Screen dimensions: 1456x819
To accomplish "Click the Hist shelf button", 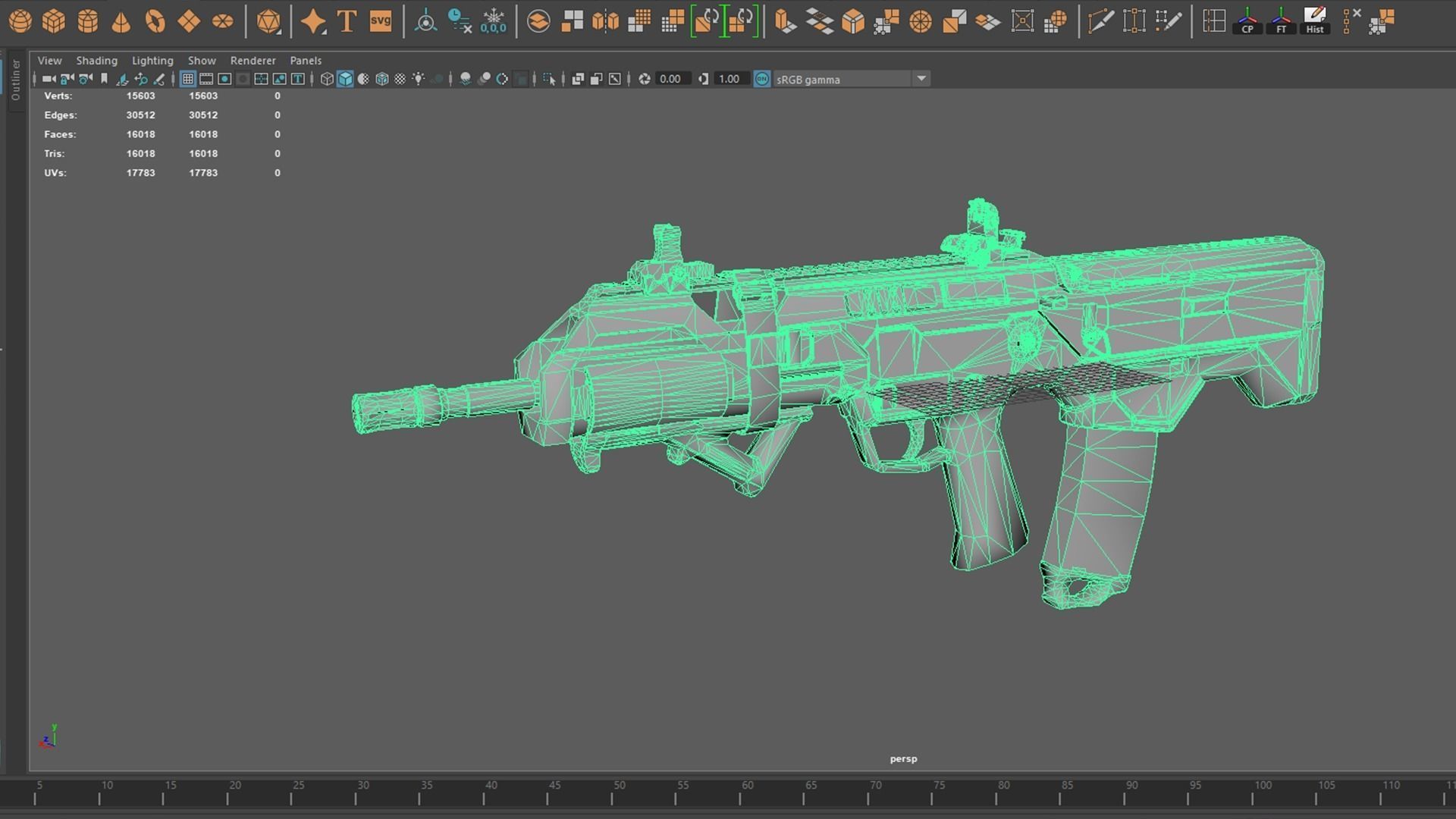I will [1315, 21].
